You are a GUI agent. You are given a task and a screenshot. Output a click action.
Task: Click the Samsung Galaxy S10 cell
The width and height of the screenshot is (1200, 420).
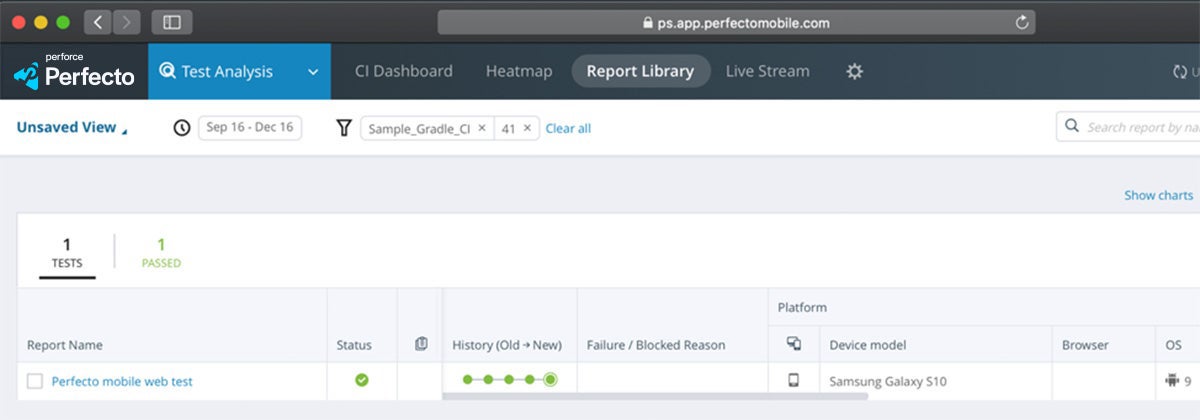pos(888,381)
